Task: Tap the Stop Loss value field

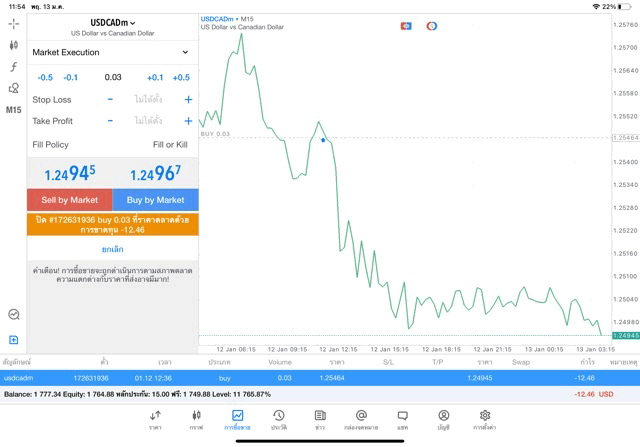Action: [x=148, y=99]
